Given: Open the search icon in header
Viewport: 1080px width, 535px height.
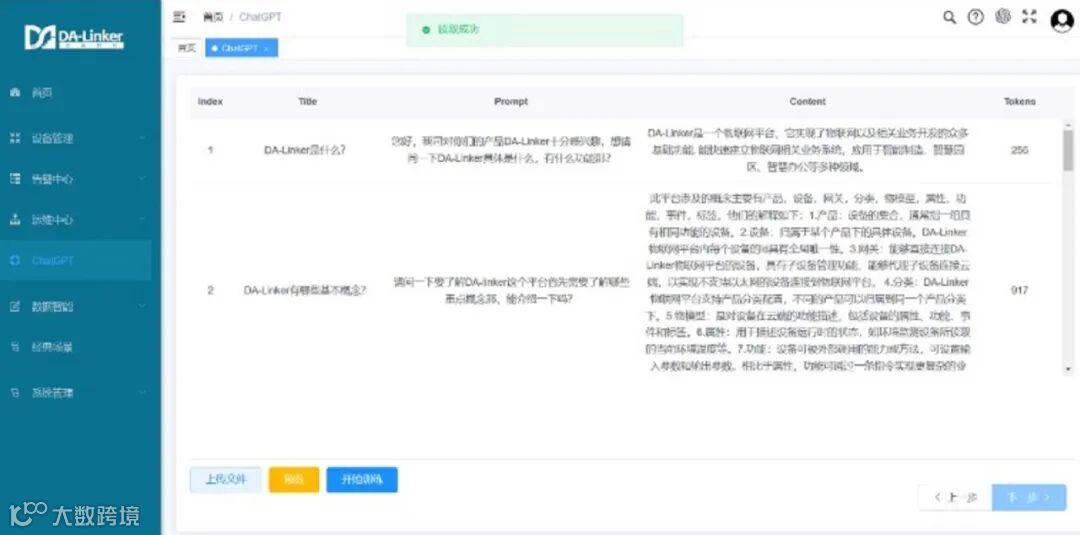Looking at the screenshot, I should [949, 17].
